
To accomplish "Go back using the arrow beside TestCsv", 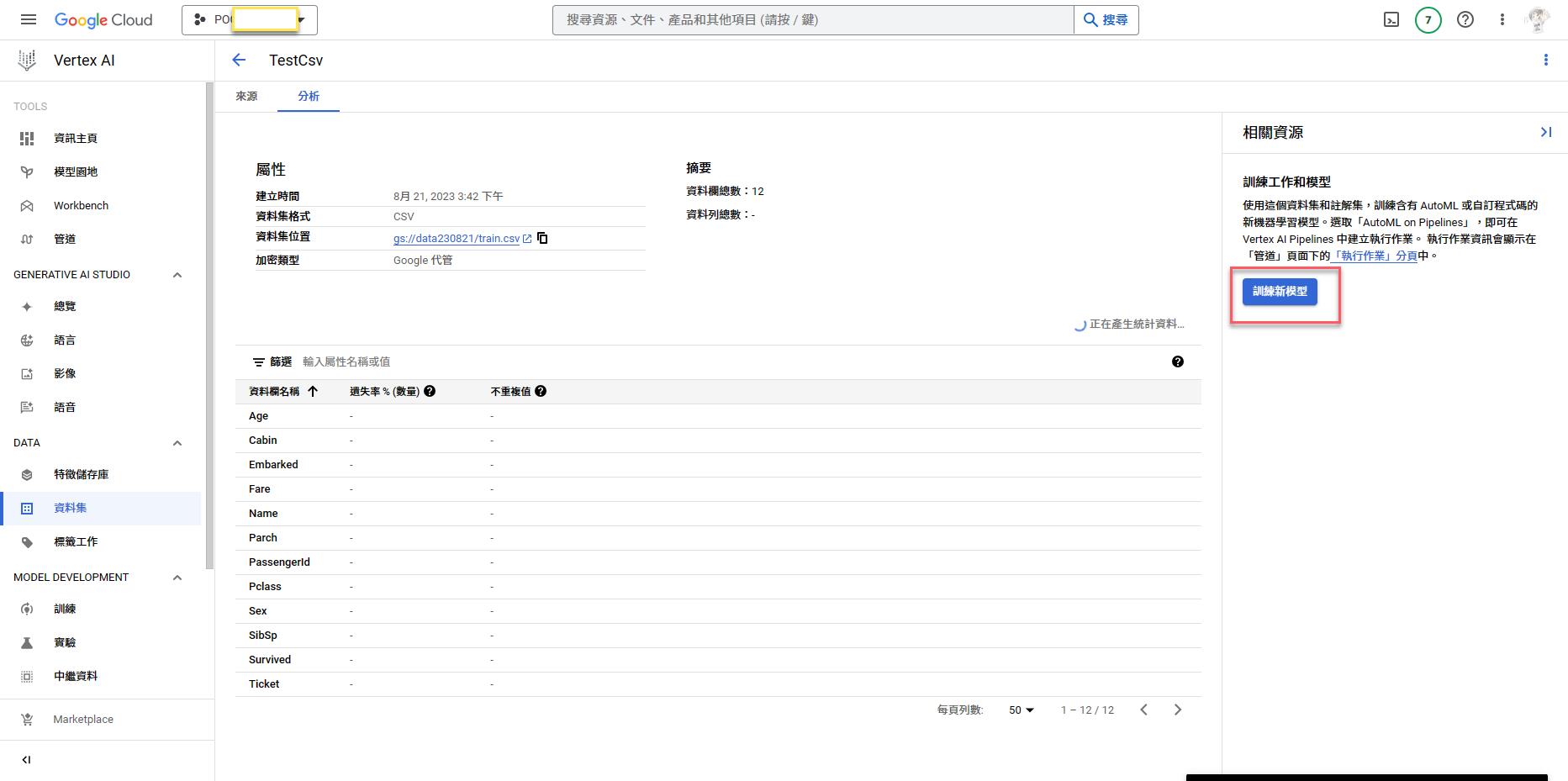I will point(239,60).
